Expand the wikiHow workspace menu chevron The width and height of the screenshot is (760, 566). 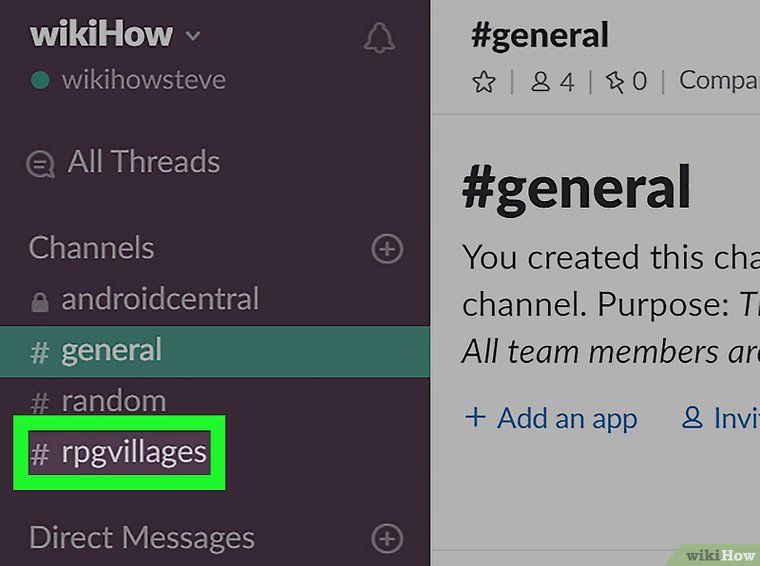193,37
